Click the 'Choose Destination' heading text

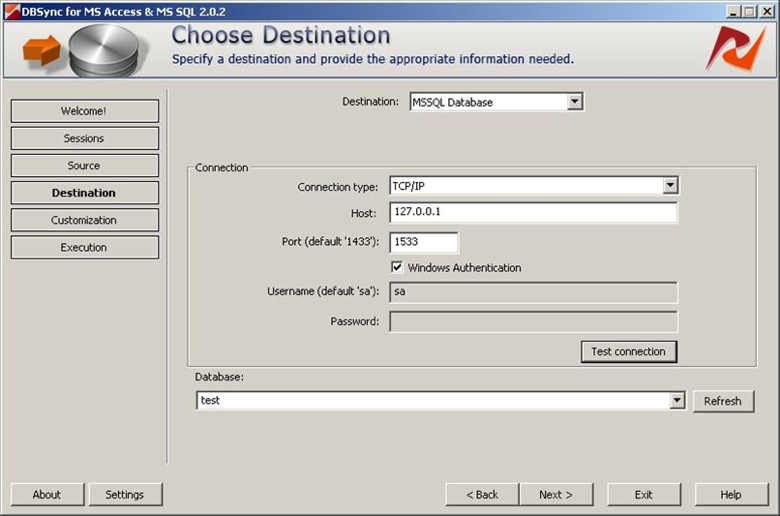[281, 35]
